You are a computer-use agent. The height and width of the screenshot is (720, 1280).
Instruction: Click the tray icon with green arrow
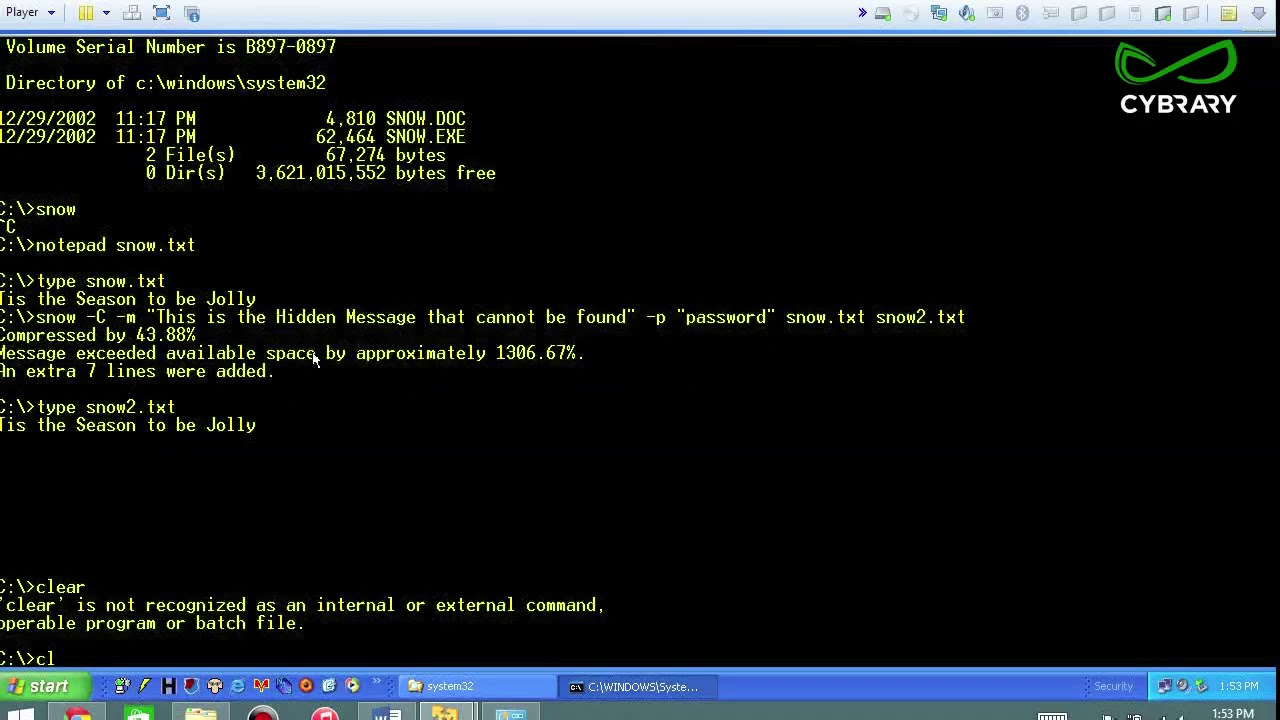point(1201,686)
